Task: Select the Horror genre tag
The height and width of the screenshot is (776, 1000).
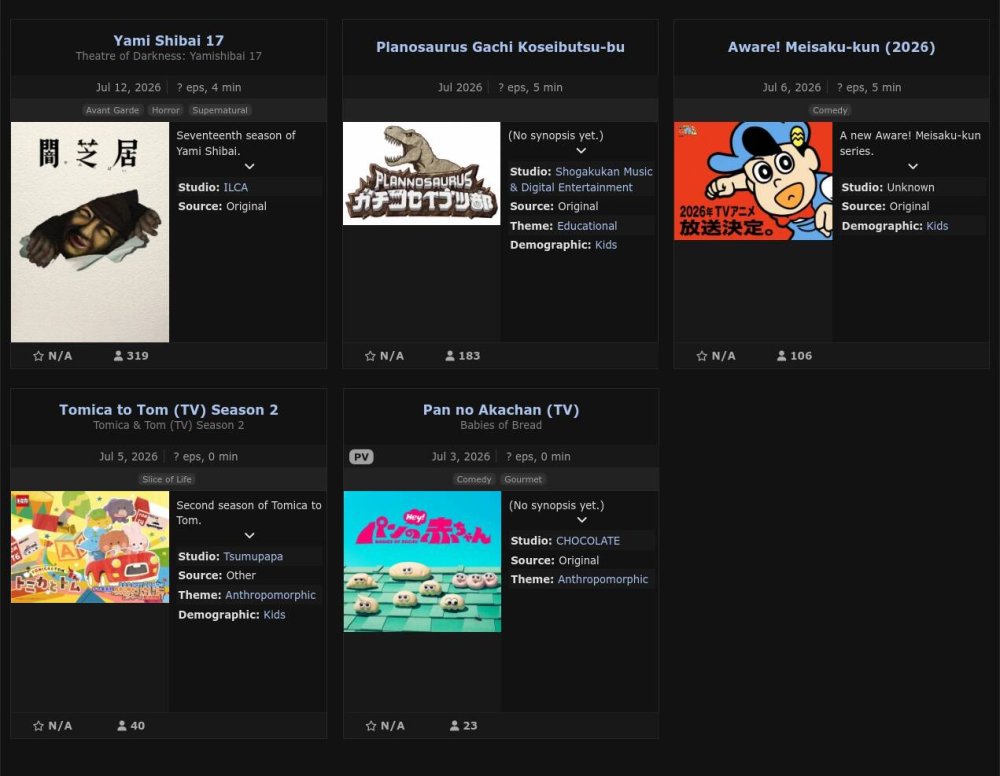Action: [x=166, y=110]
